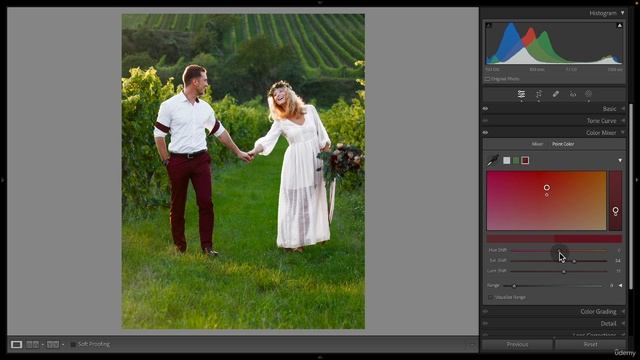Expand the Detail panel triangle
This screenshot has height=360, width=640.
coord(623,323)
